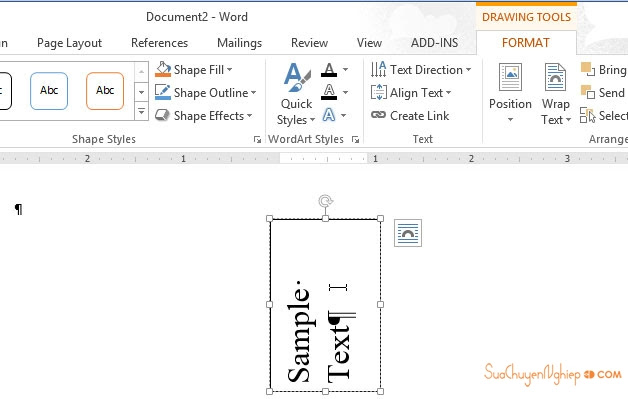Open Quick Styles WordArt gallery
This screenshot has height=399, width=628.
click(296, 95)
